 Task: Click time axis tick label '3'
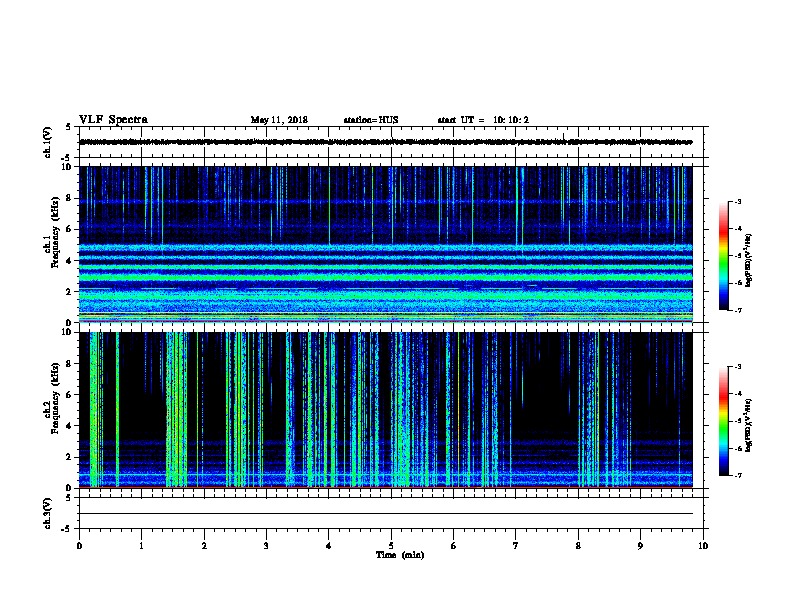pyautogui.click(x=266, y=546)
